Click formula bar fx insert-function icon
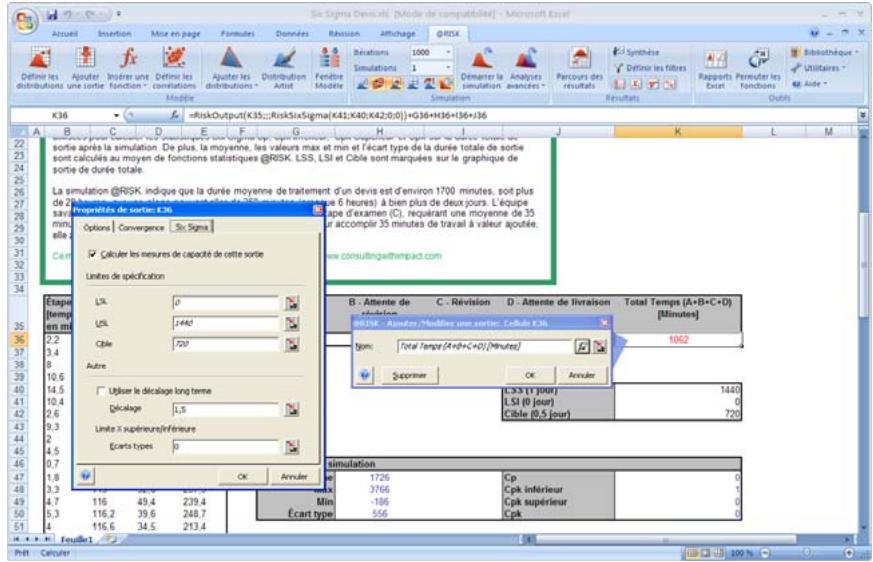This screenshot has width=873, height=562. pos(174,115)
